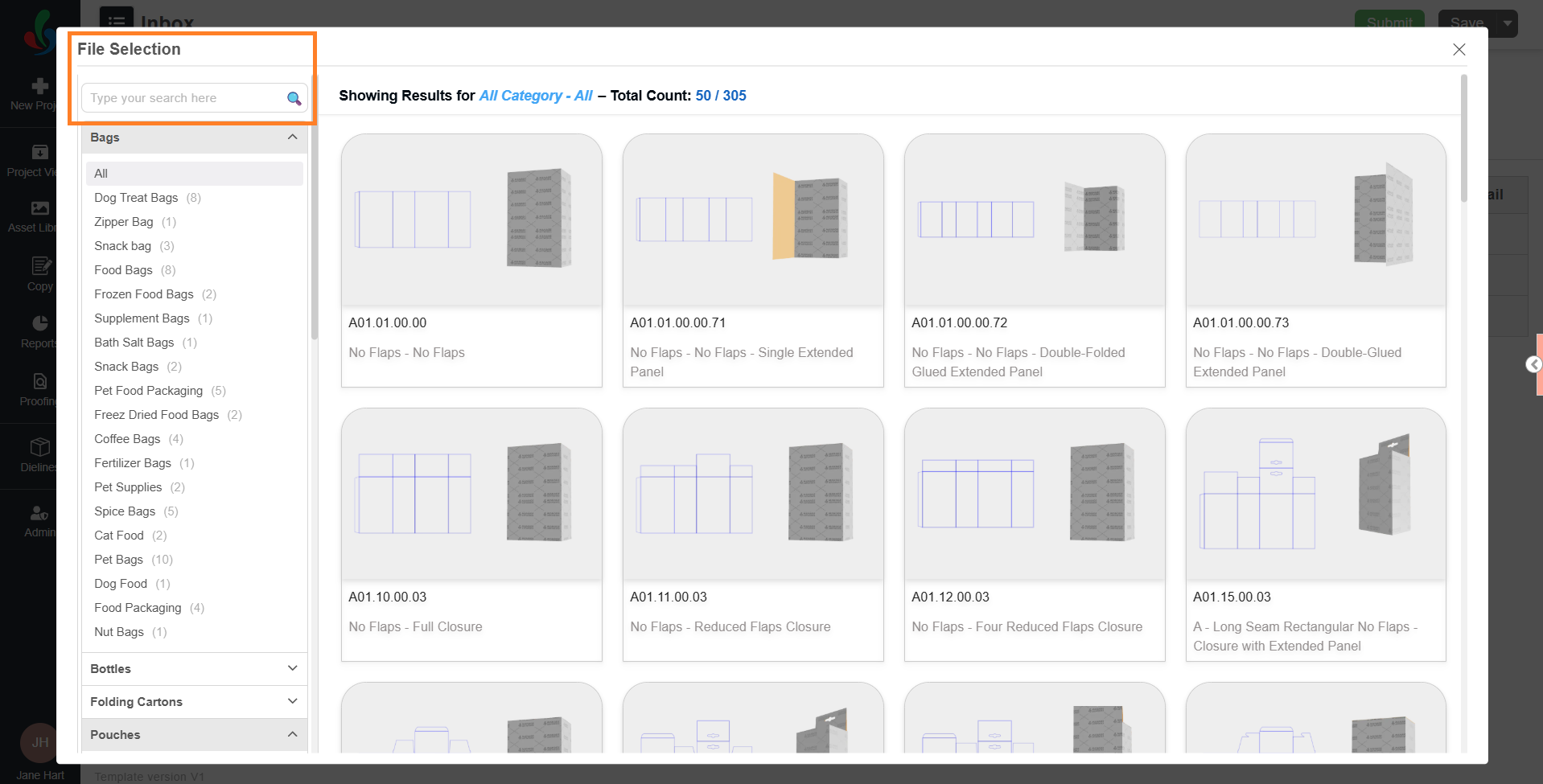The width and height of the screenshot is (1543, 784).
Task: Select the All filter under Bags
Action: click(x=101, y=174)
